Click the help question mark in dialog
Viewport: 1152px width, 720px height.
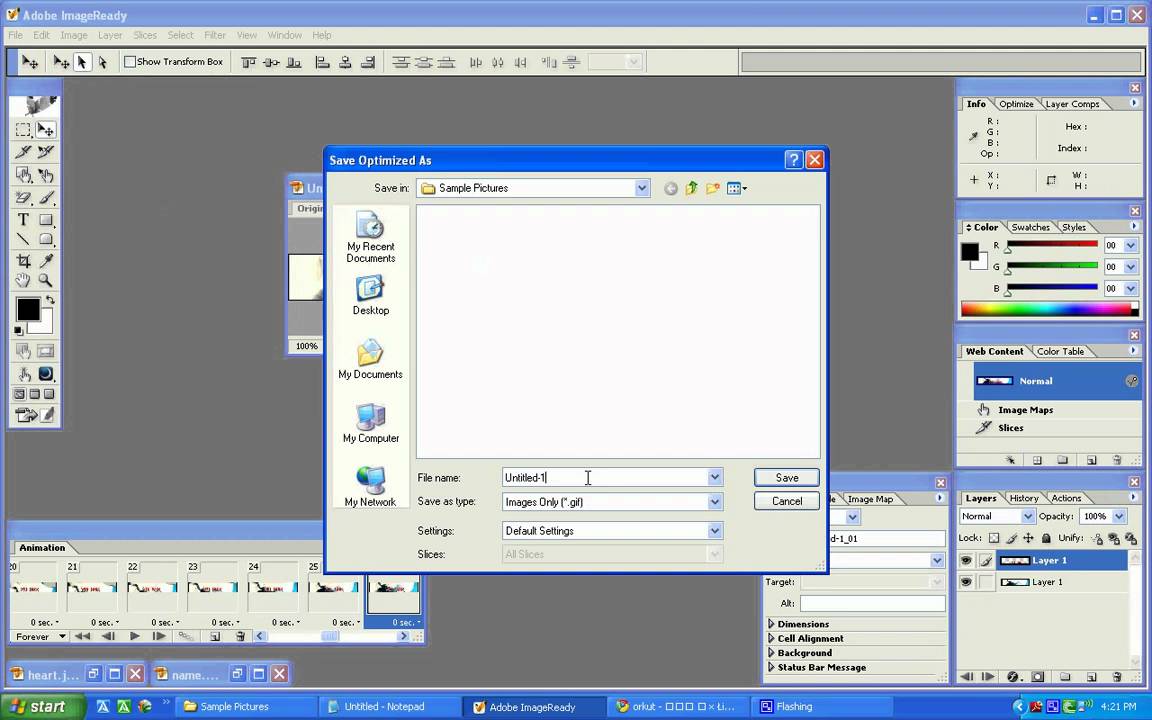[793, 160]
